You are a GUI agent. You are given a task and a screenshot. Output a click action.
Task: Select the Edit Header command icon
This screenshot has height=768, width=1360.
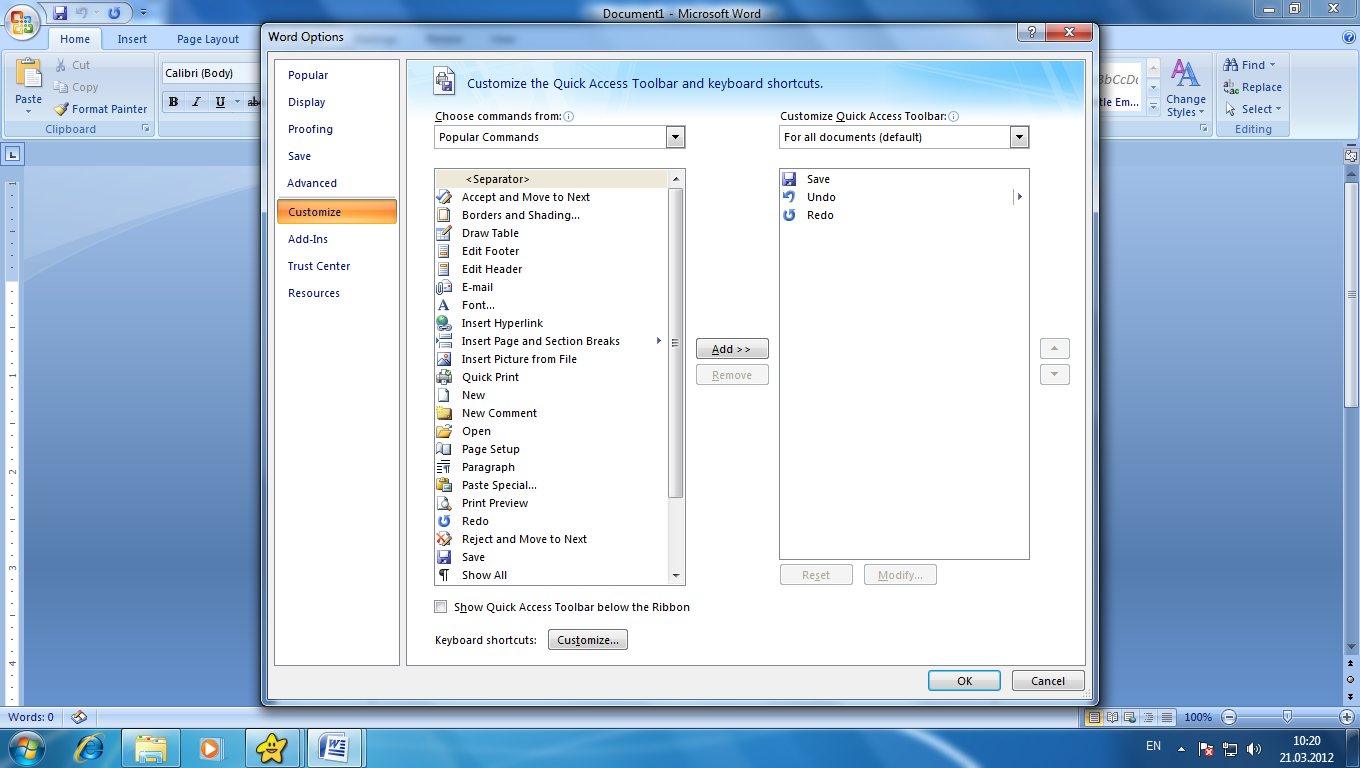click(444, 269)
